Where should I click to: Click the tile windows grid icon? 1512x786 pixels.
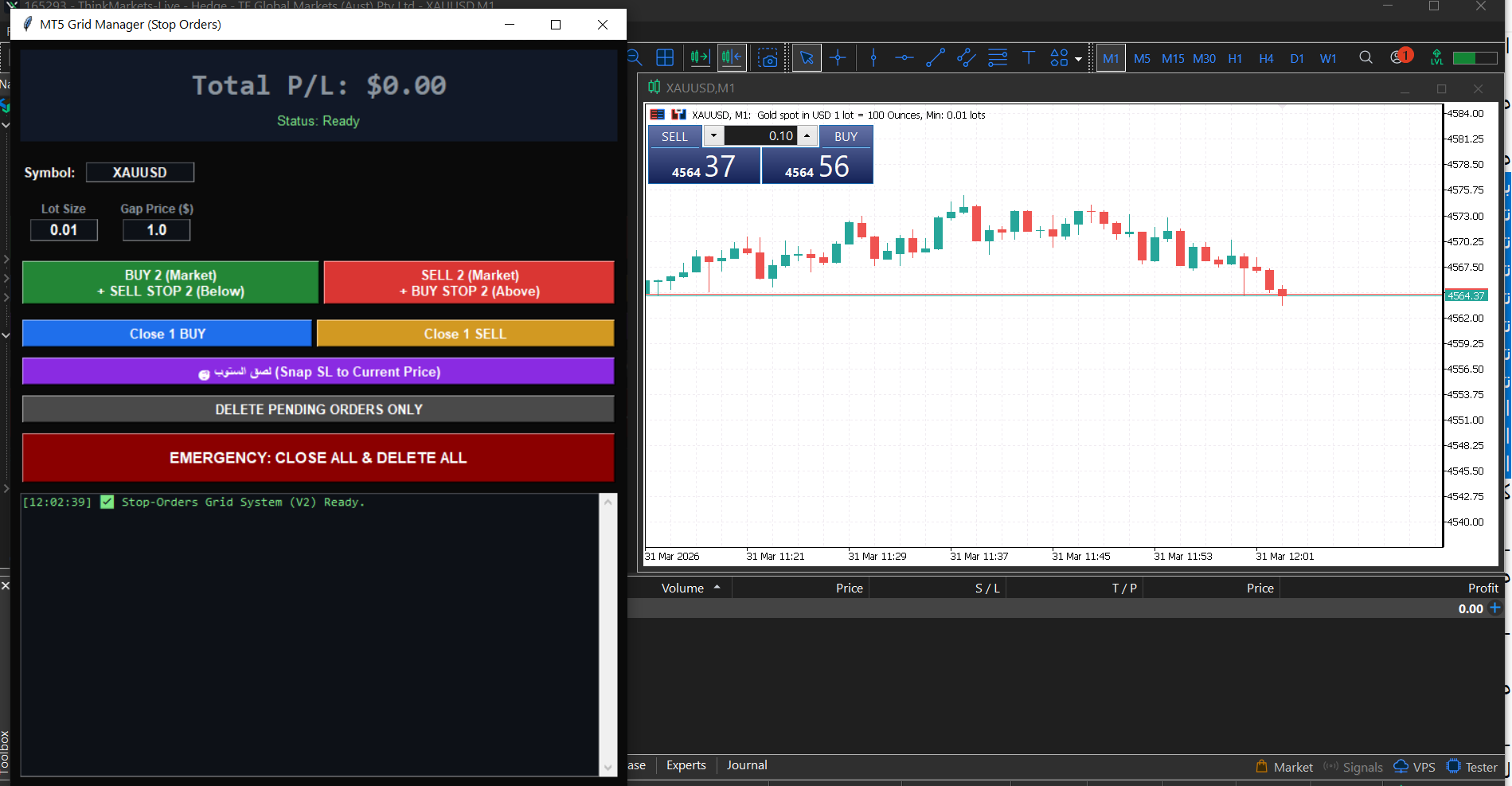[x=665, y=57]
